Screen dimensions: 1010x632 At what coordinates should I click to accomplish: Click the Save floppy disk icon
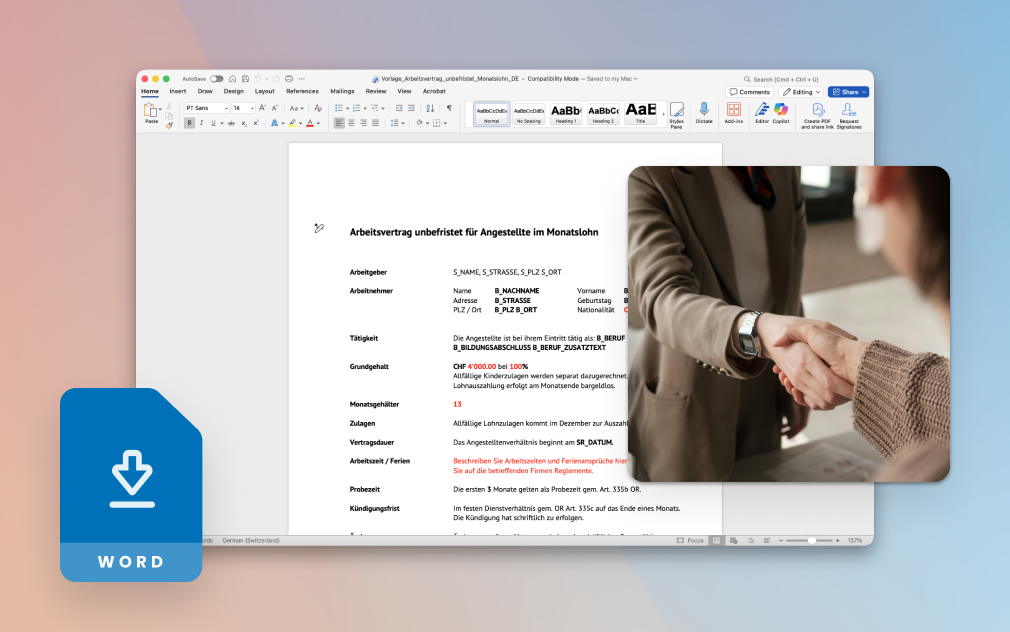[x=245, y=79]
